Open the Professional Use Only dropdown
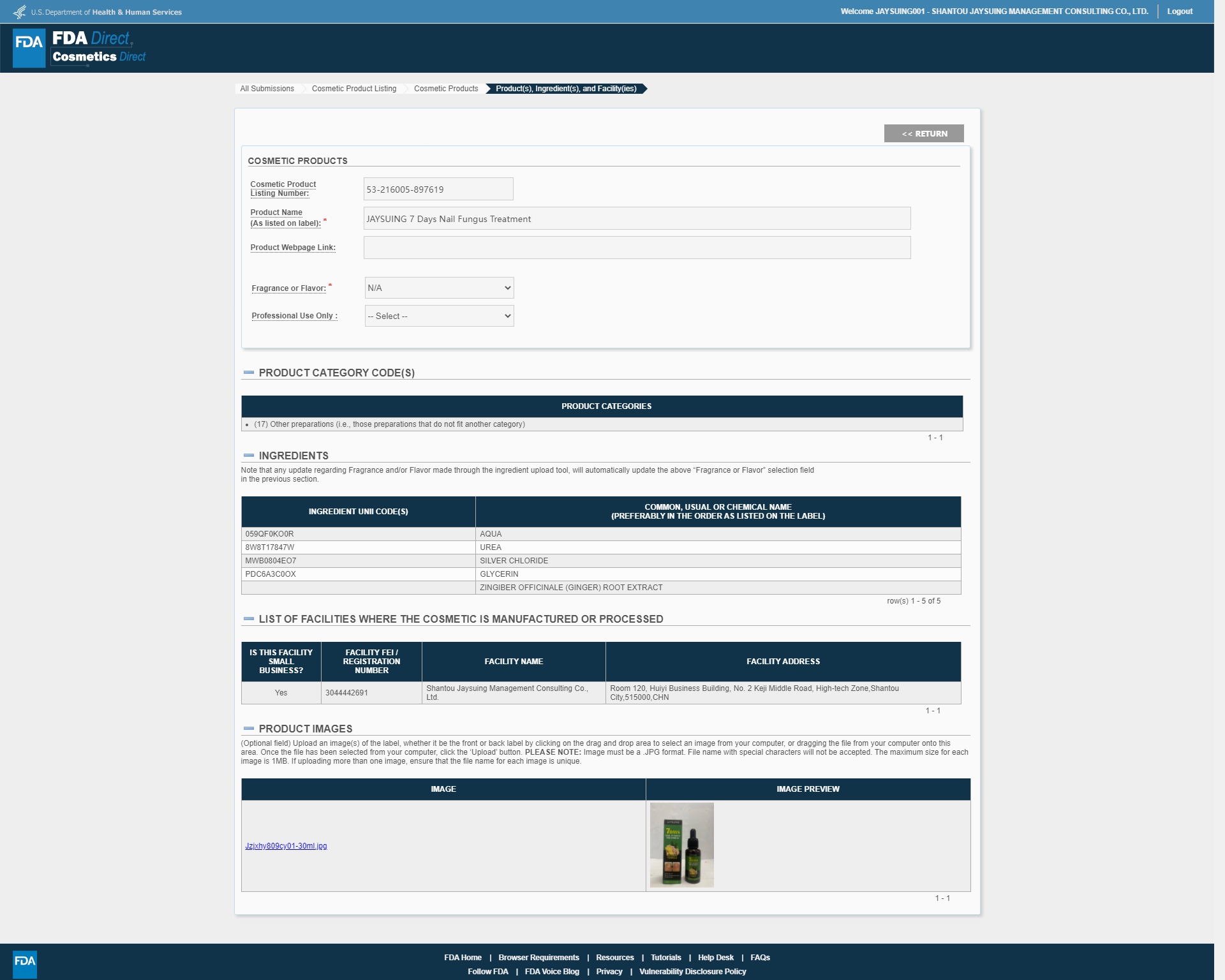Image resolution: width=1225 pixels, height=980 pixels. (x=439, y=316)
